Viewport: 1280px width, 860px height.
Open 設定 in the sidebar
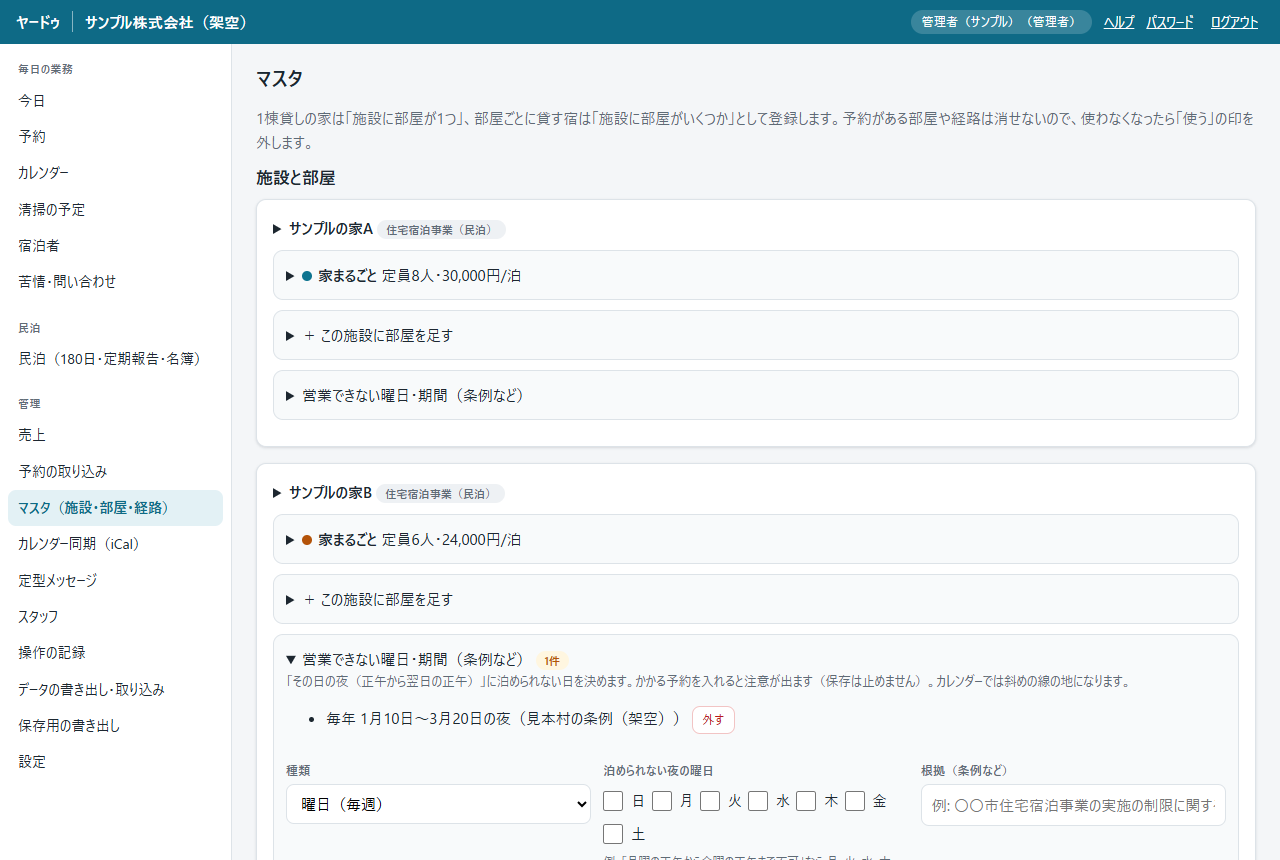(x=115, y=761)
